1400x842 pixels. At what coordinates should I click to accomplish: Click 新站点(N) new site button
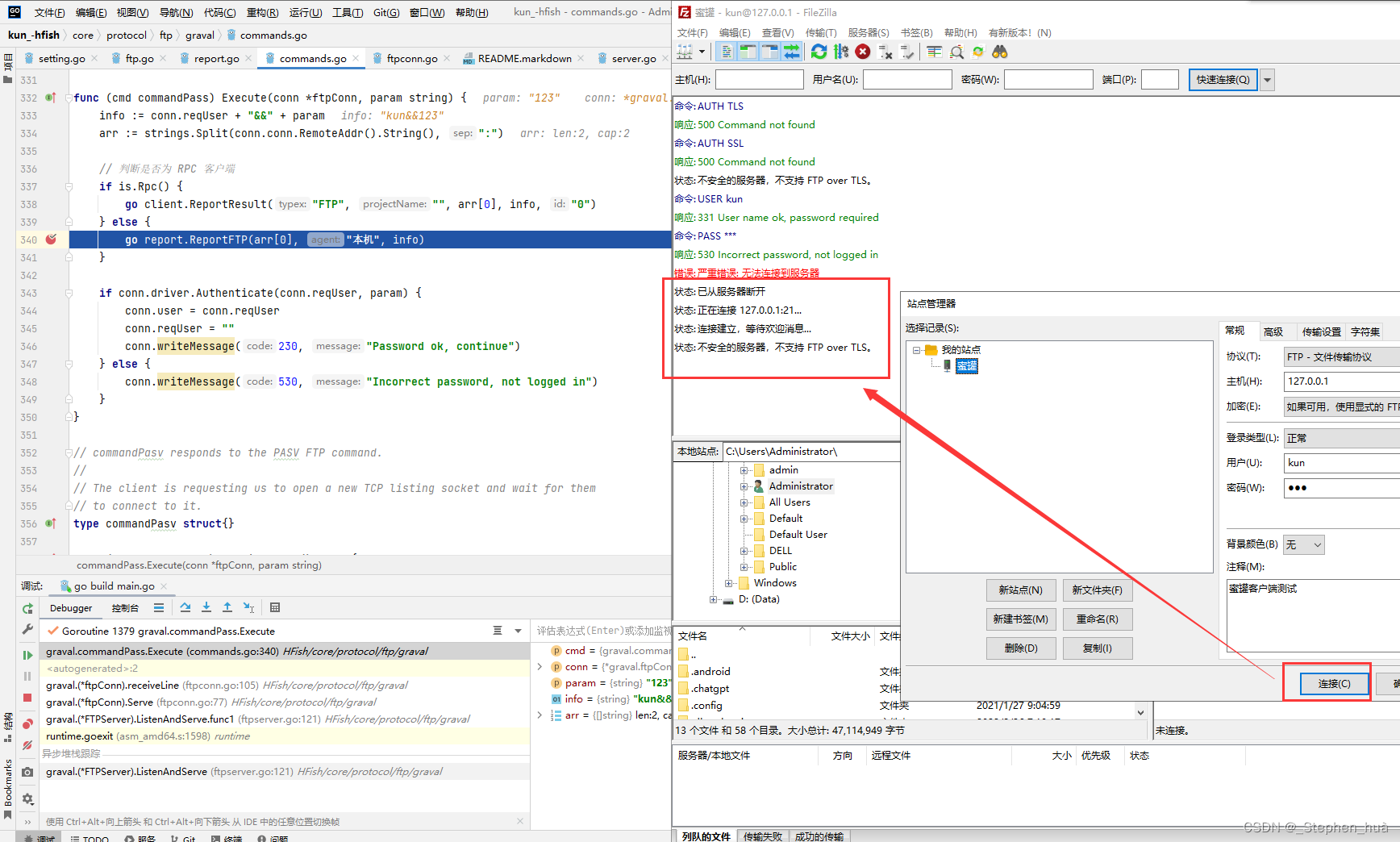pyautogui.click(x=1020, y=590)
